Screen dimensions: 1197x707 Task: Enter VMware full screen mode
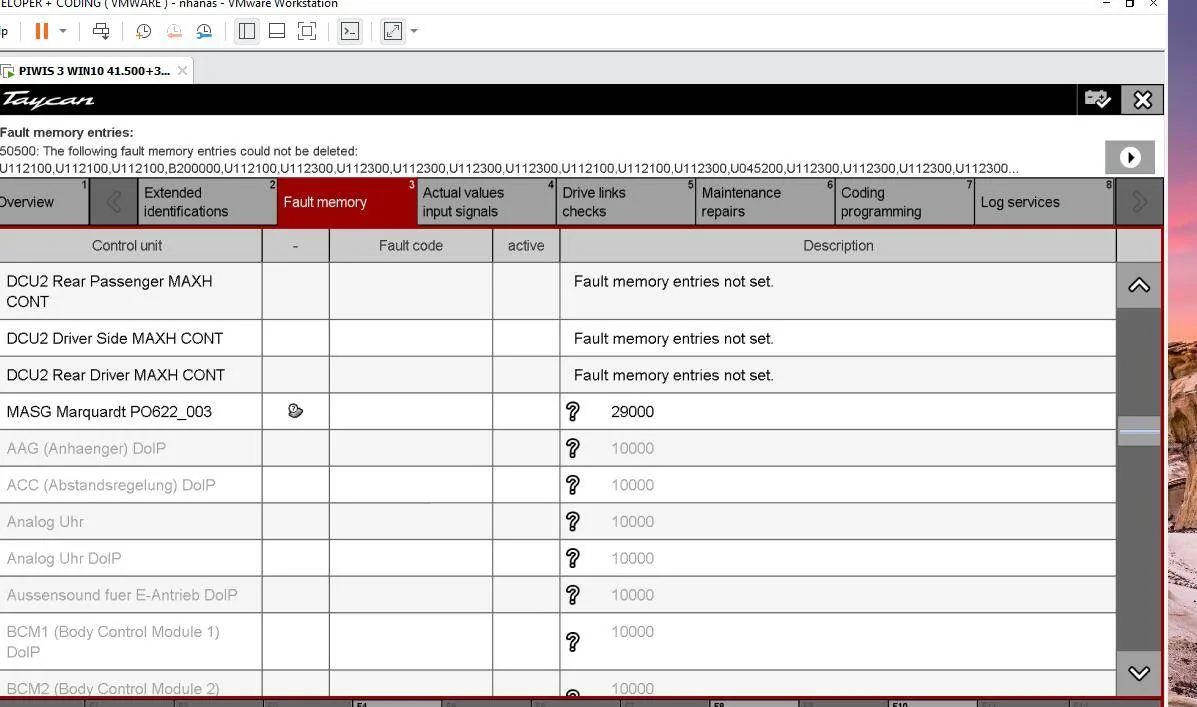[x=307, y=31]
